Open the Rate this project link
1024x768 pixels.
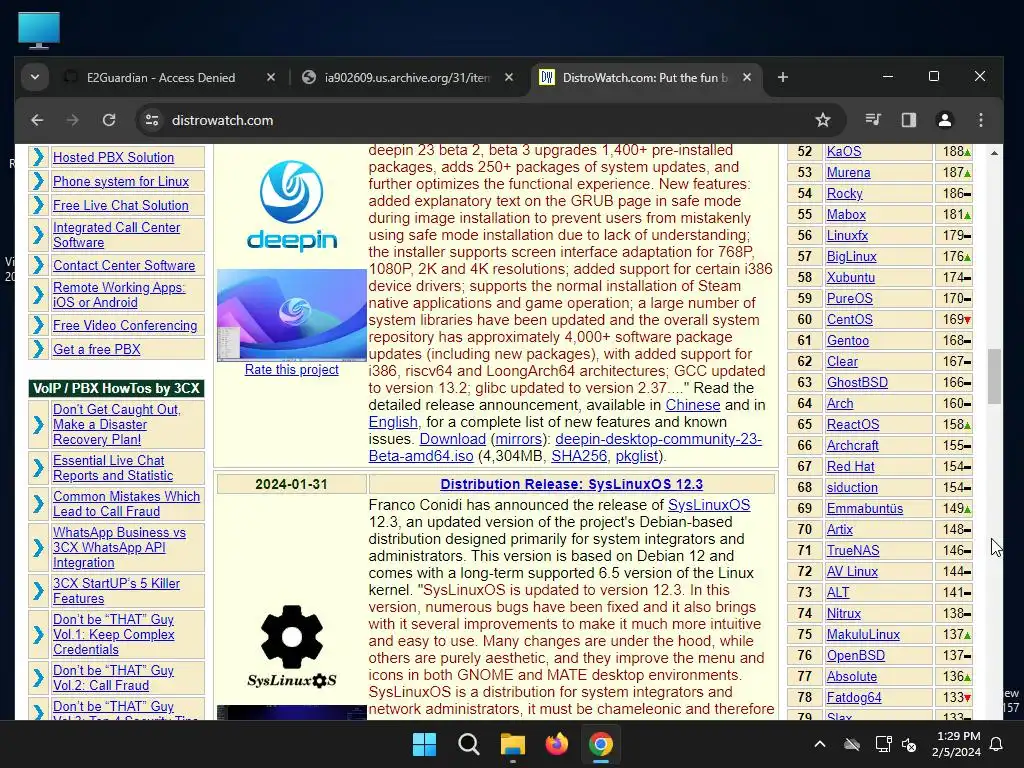292,370
